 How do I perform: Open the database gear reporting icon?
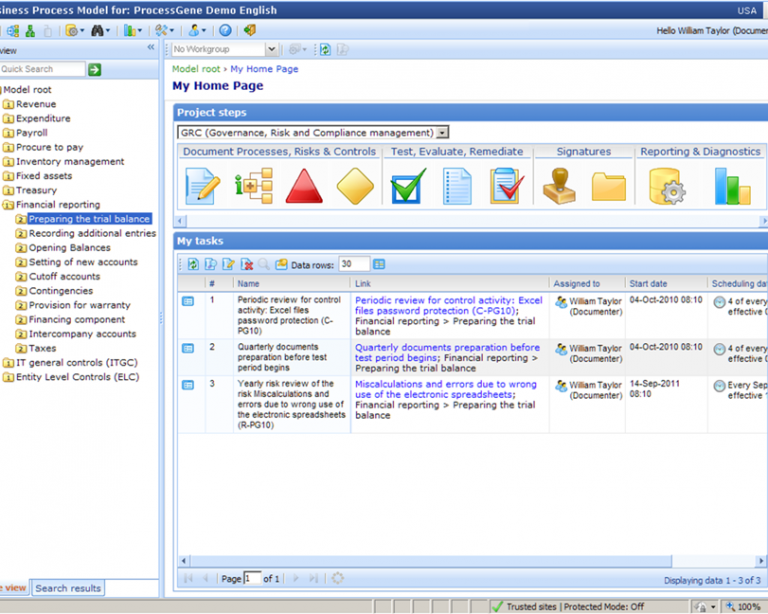pyautogui.click(x=665, y=186)
